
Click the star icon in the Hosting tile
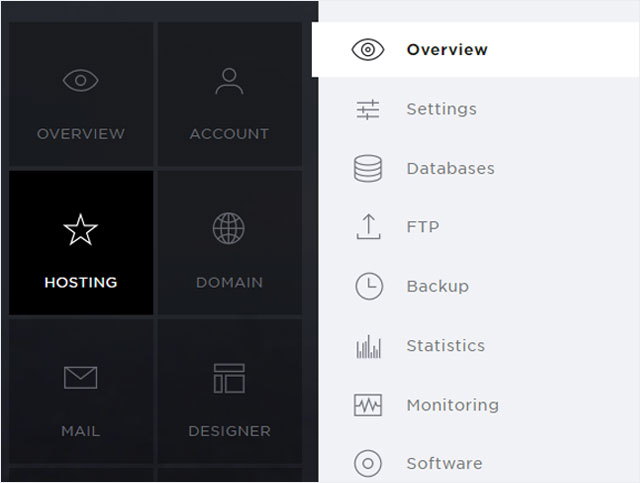tap(80, 229)
